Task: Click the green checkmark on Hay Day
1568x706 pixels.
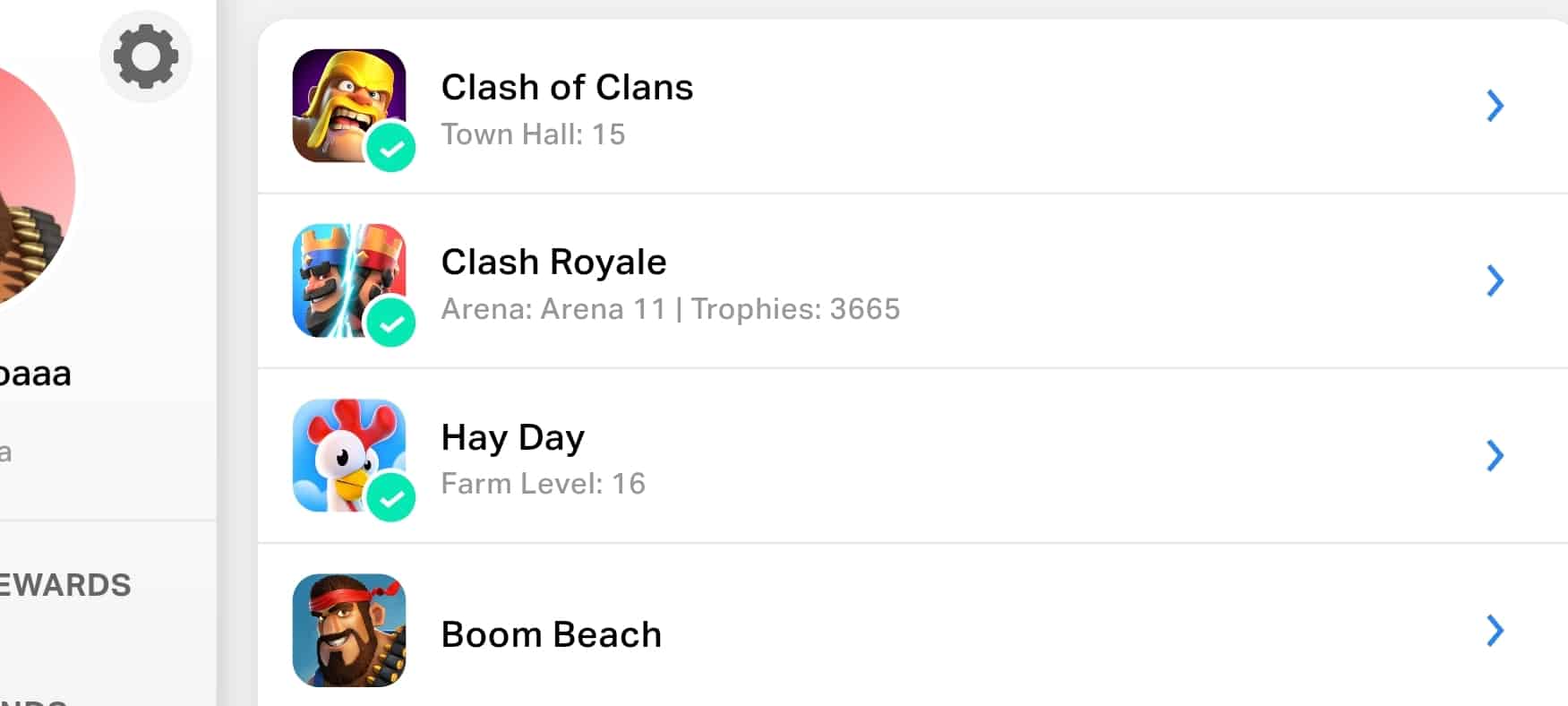Action: (x=391, y=498)
